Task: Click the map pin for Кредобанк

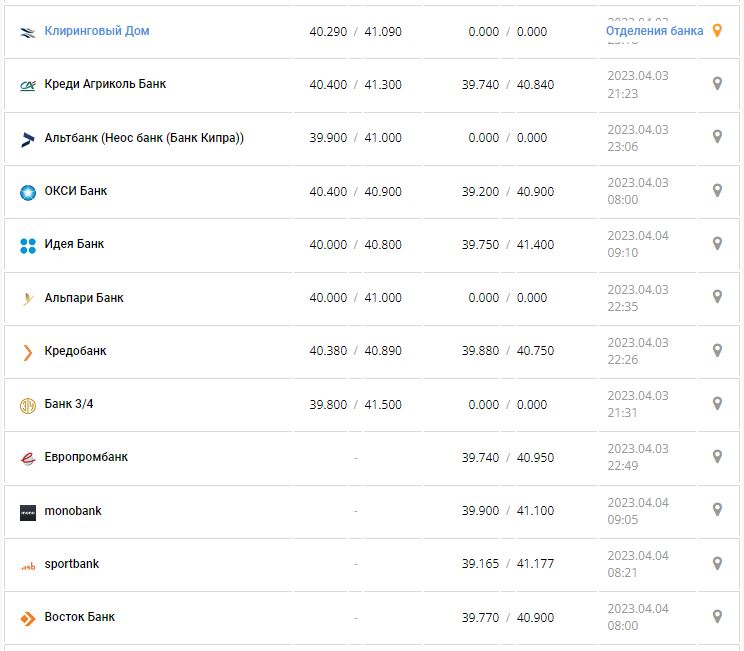Action: pyautogui.click(x=716, y=350)
